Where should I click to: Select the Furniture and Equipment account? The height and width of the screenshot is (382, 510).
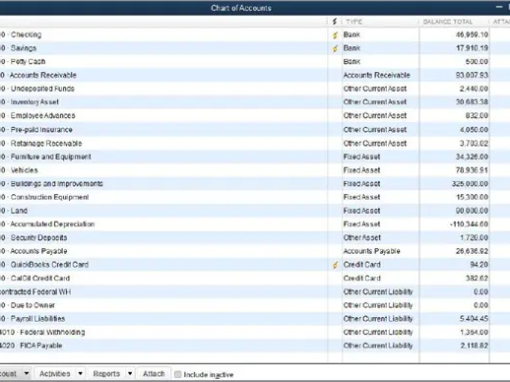click(51, 157)
